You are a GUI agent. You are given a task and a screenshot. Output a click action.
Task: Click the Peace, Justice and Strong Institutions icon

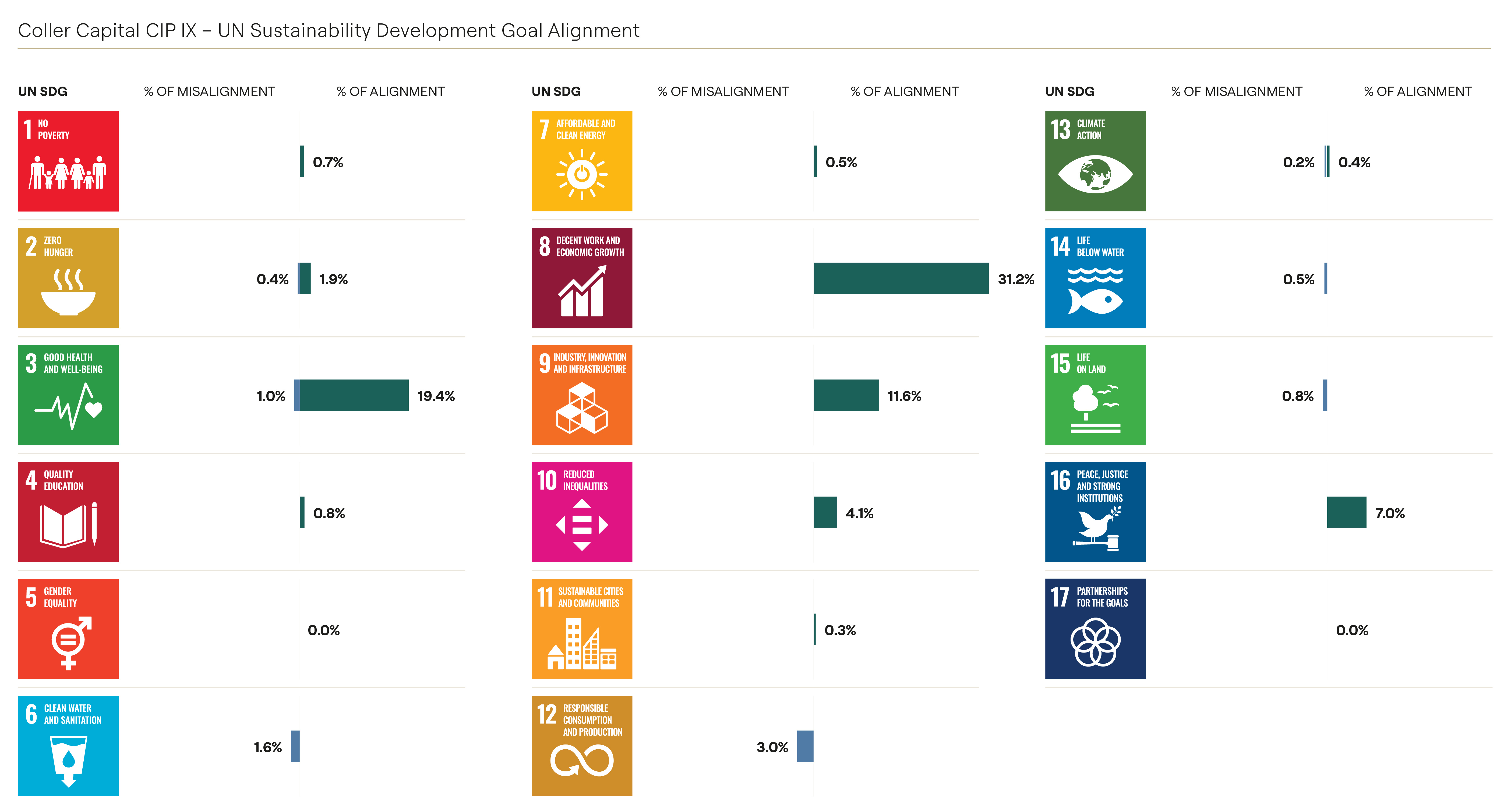tap(1095, 512)
